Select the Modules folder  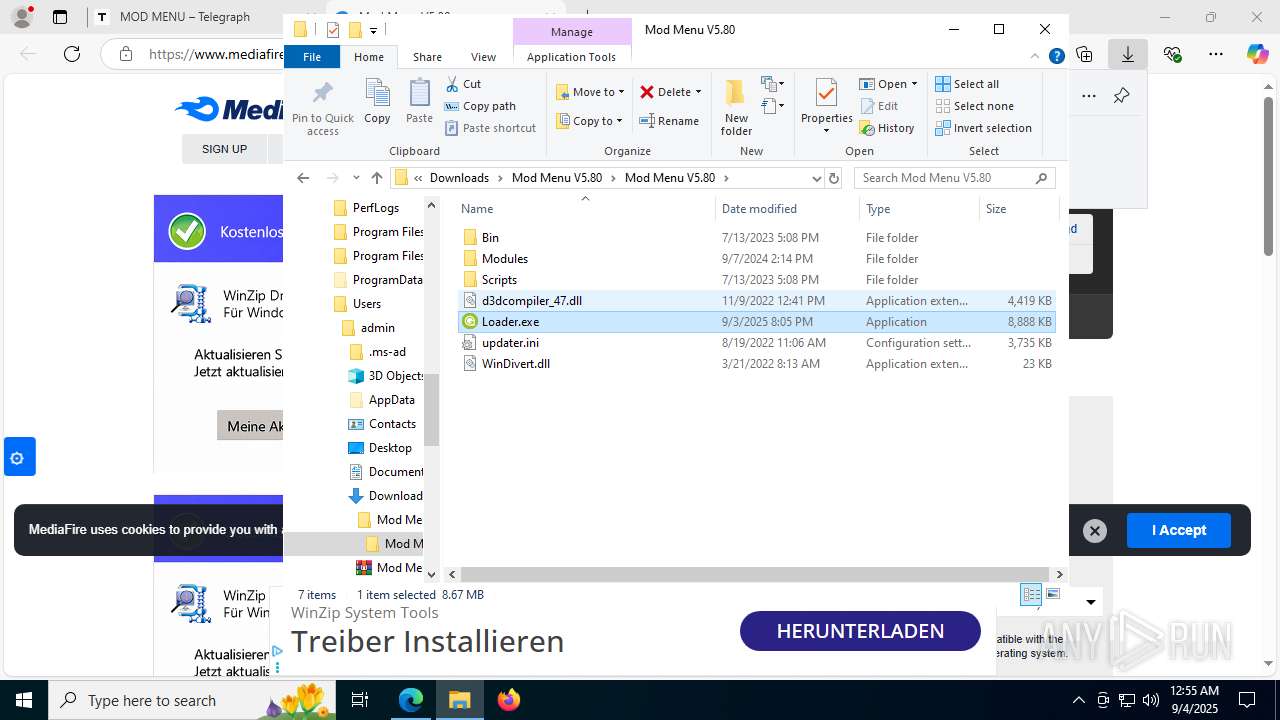[757, 259]
